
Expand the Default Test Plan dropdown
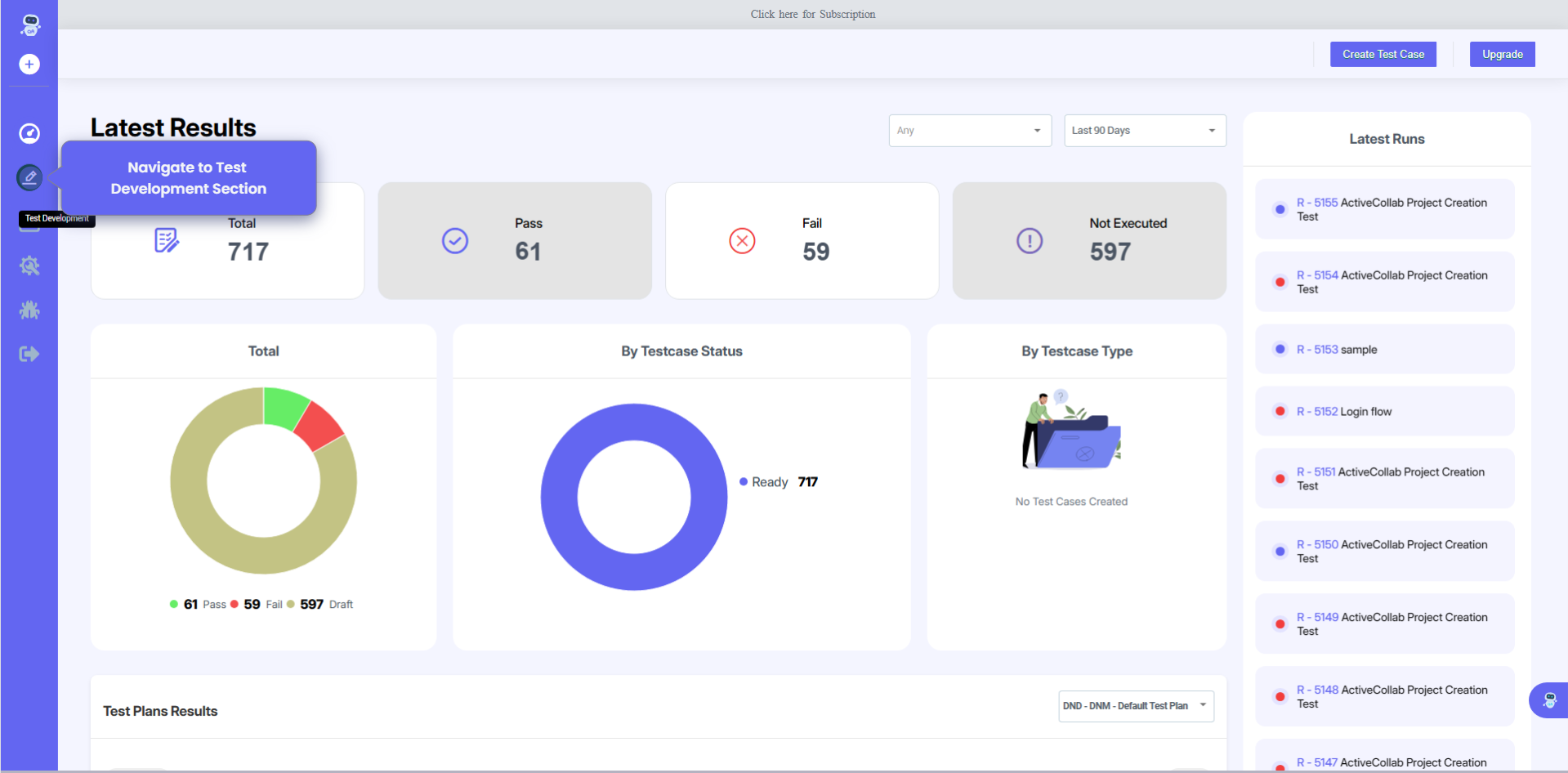tap(1136, 706)
